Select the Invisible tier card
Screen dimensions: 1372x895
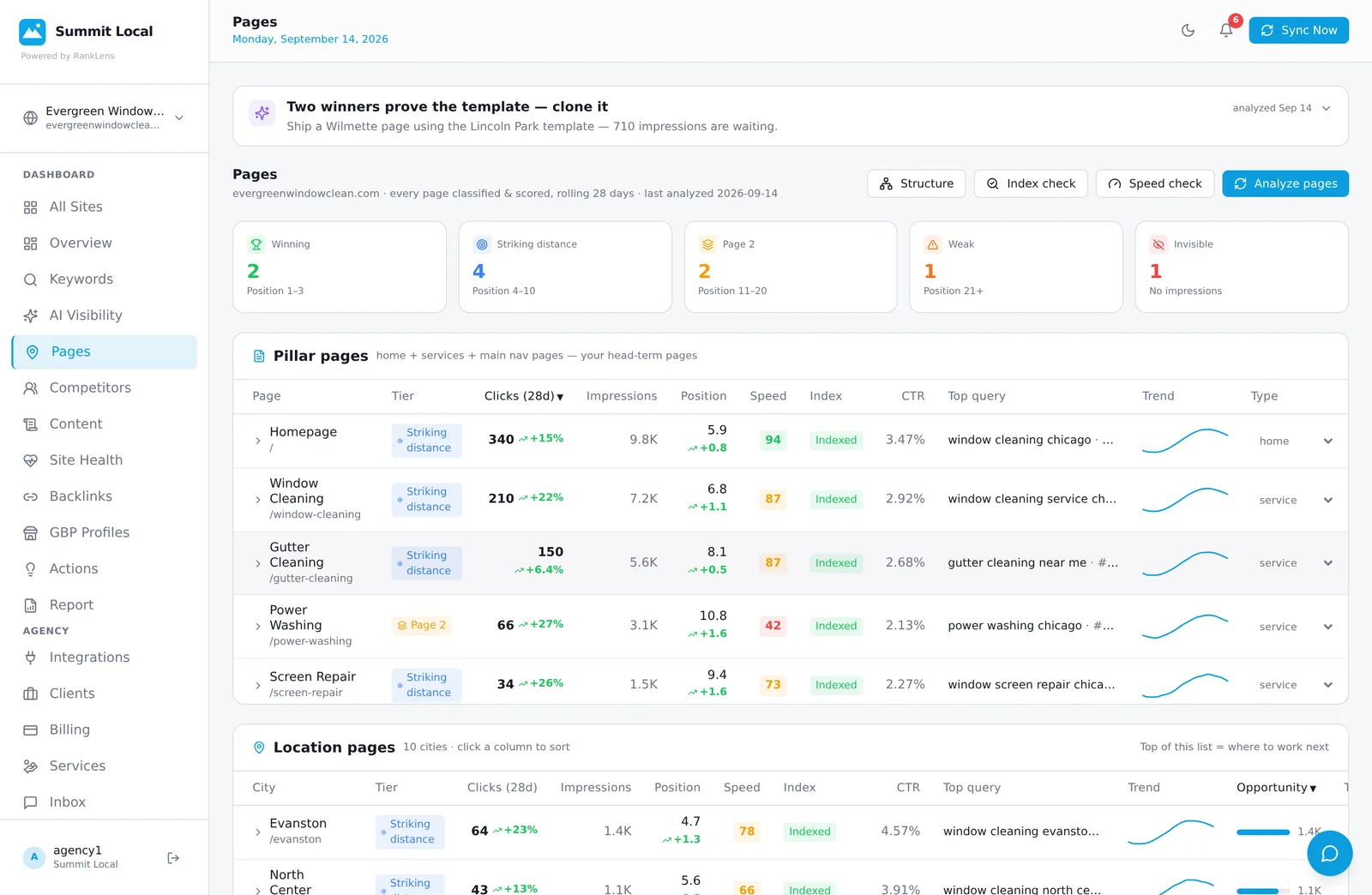pyautogui.click(x=1242, y=267)
